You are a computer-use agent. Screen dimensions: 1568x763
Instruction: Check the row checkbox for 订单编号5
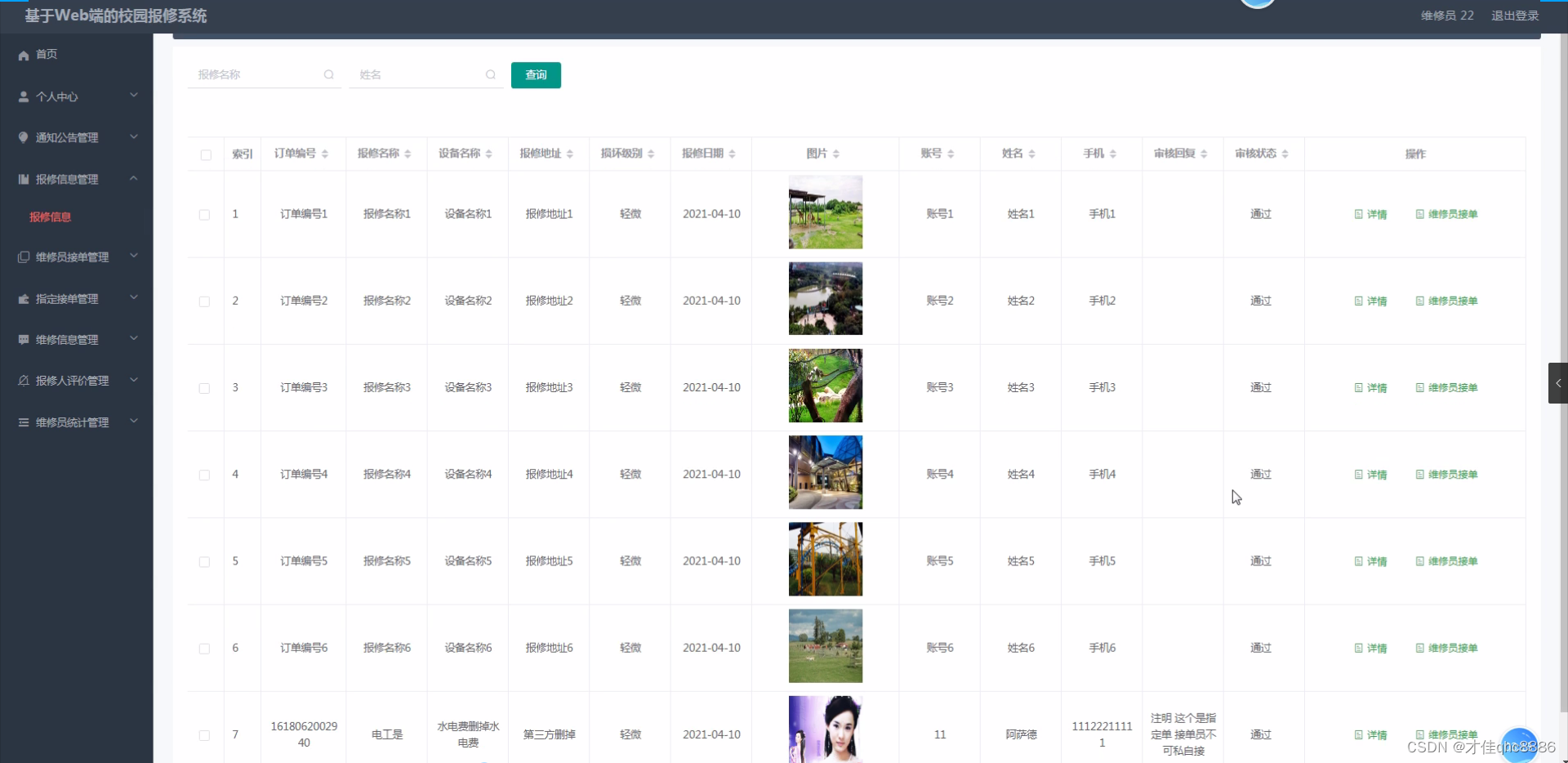click(204, 562)
